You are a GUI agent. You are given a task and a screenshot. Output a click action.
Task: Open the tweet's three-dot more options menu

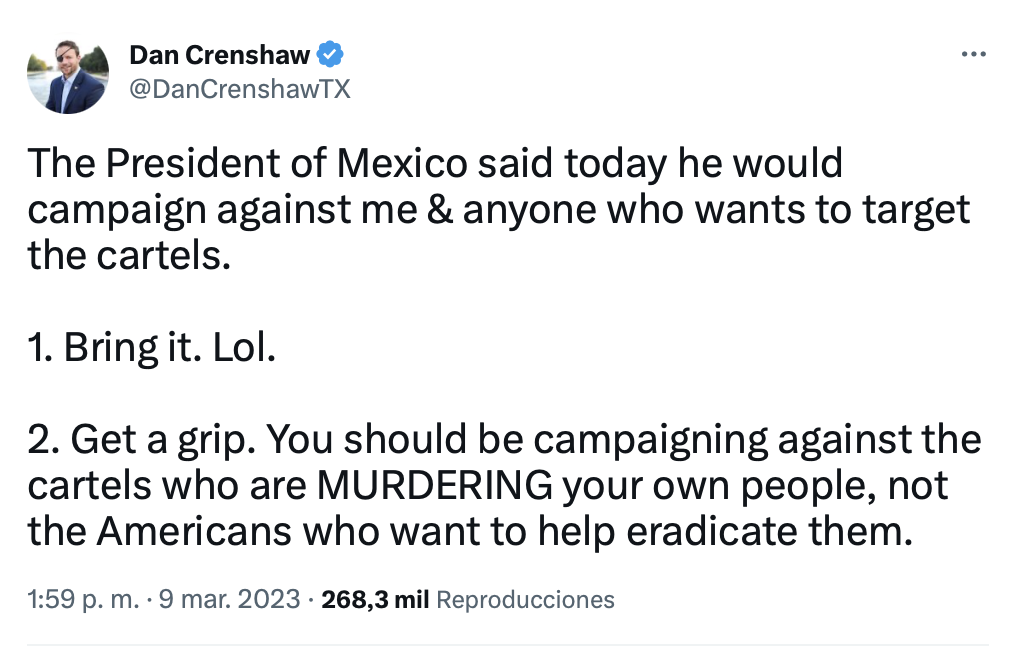[972, 54]
